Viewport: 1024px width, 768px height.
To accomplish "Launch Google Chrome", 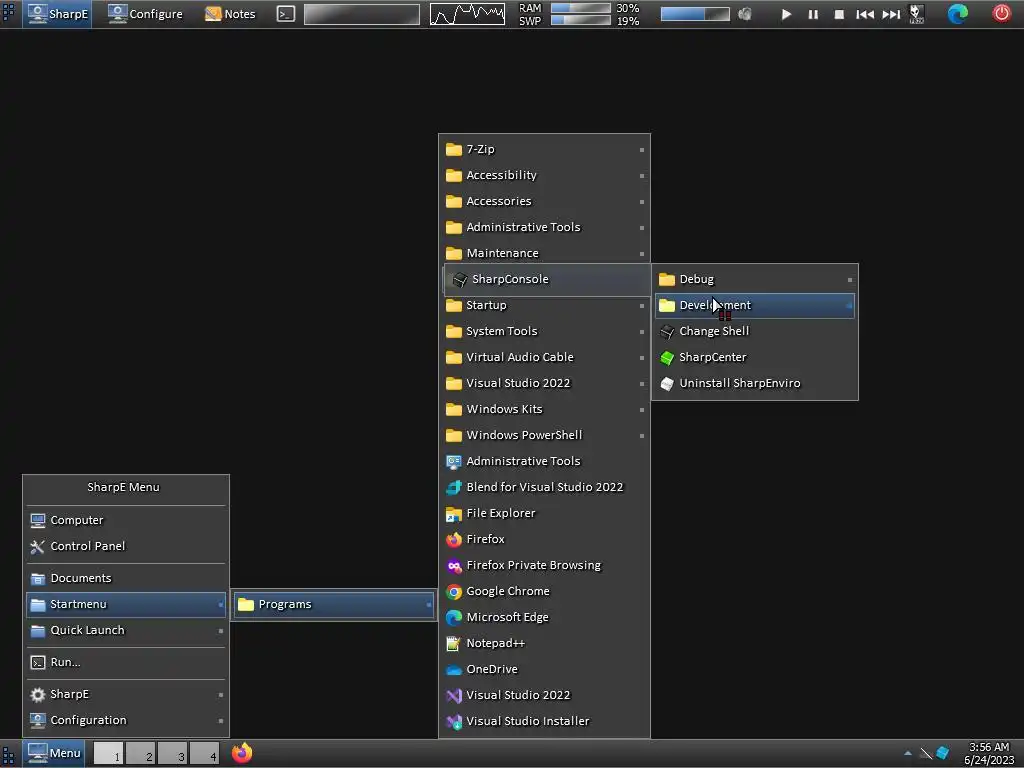I will [x=545, y=592].
